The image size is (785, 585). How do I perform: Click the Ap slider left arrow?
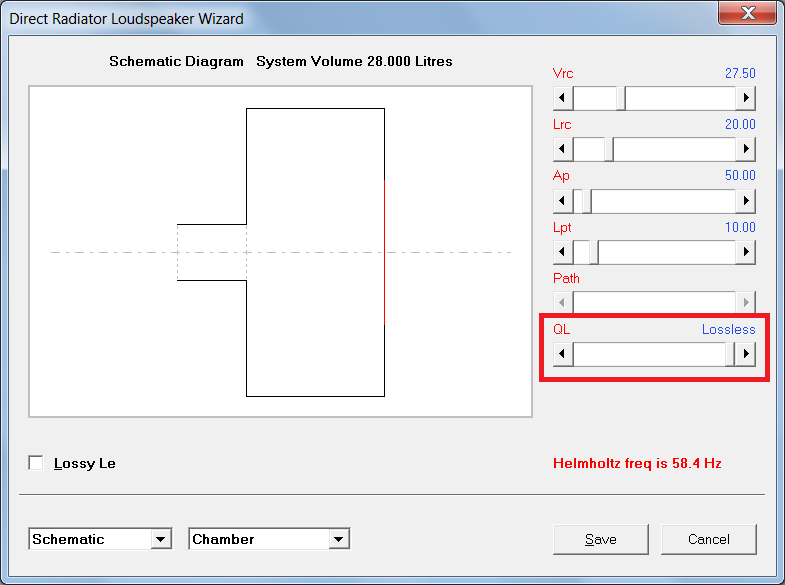(x=563, y=201)
